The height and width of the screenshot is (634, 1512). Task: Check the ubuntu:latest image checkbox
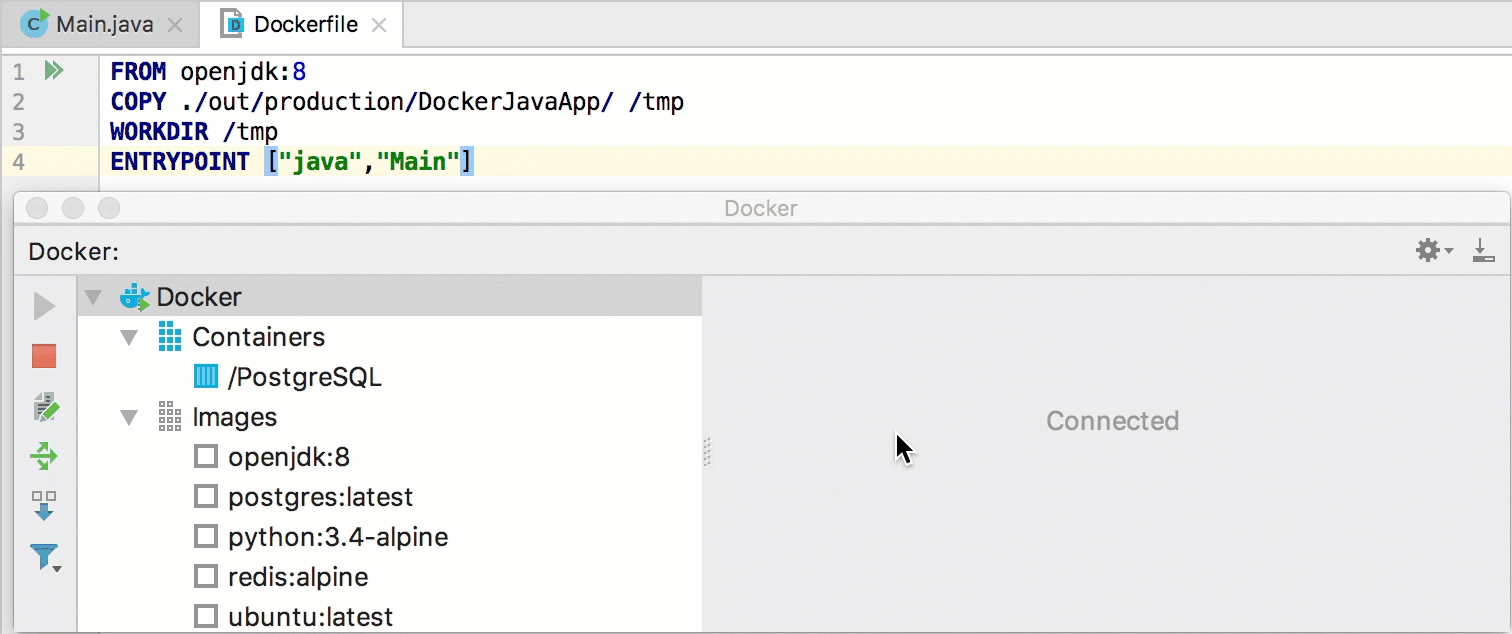pyautogui.click(x=206, y=616)
